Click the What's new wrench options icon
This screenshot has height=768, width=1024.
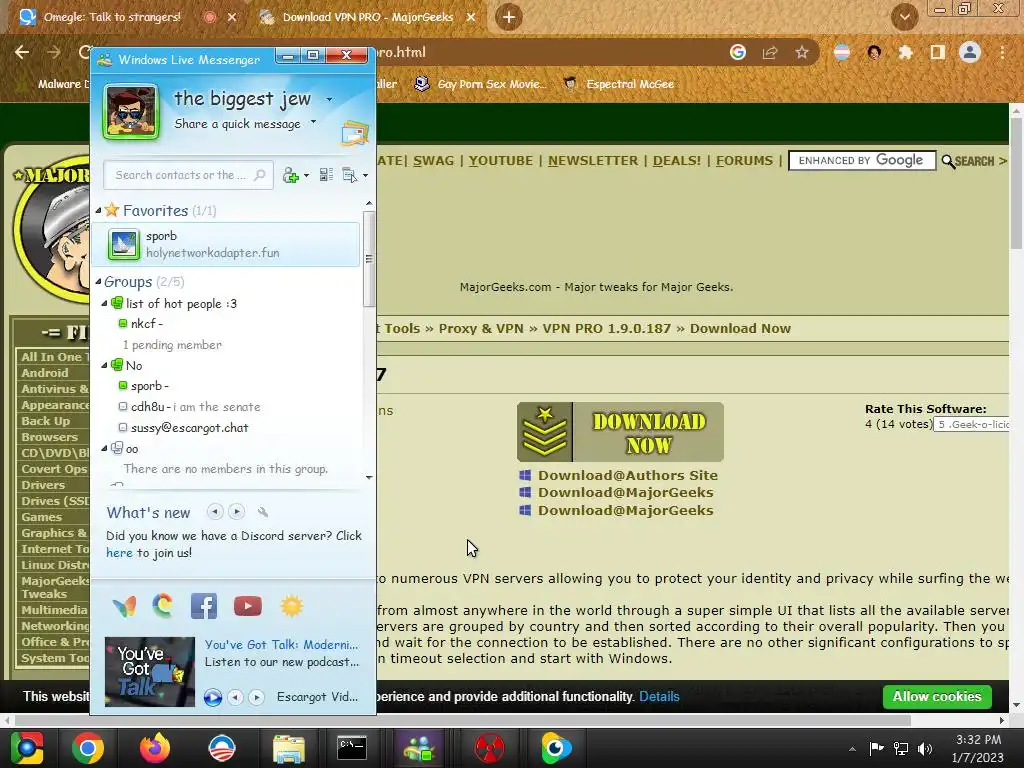(x=263, y=512)
